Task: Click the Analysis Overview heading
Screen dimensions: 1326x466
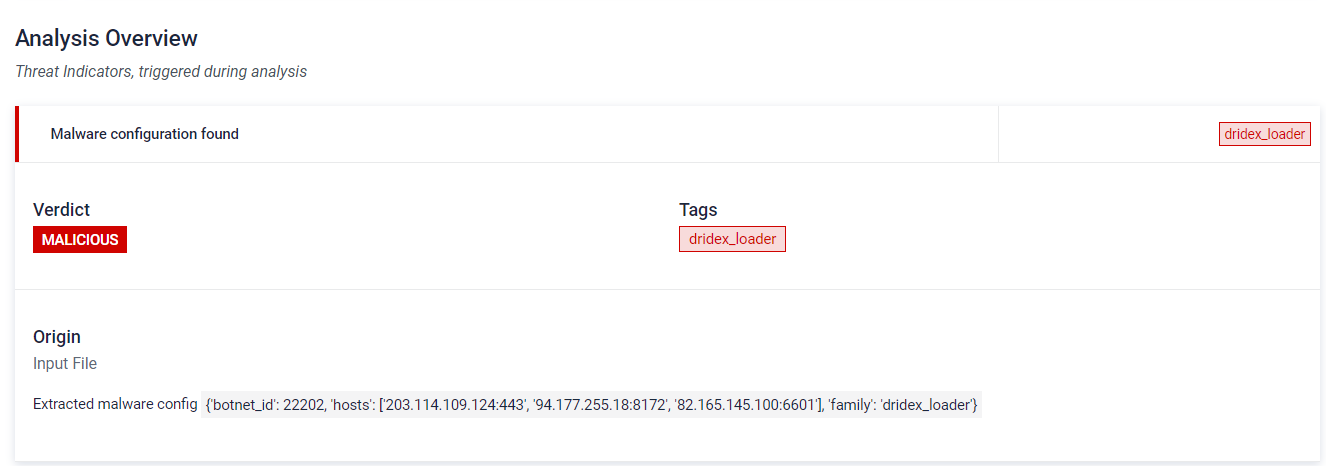Action: pos(106,38)
